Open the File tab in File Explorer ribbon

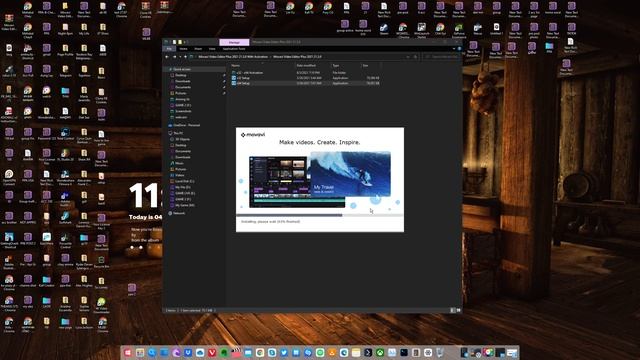point(169,49)
